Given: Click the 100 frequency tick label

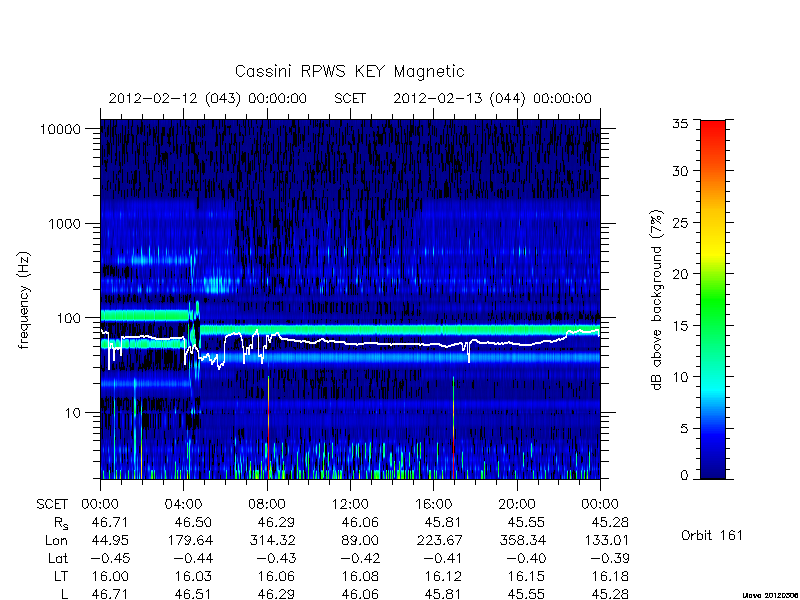Looking at the screenshot, I should point(69,318).
